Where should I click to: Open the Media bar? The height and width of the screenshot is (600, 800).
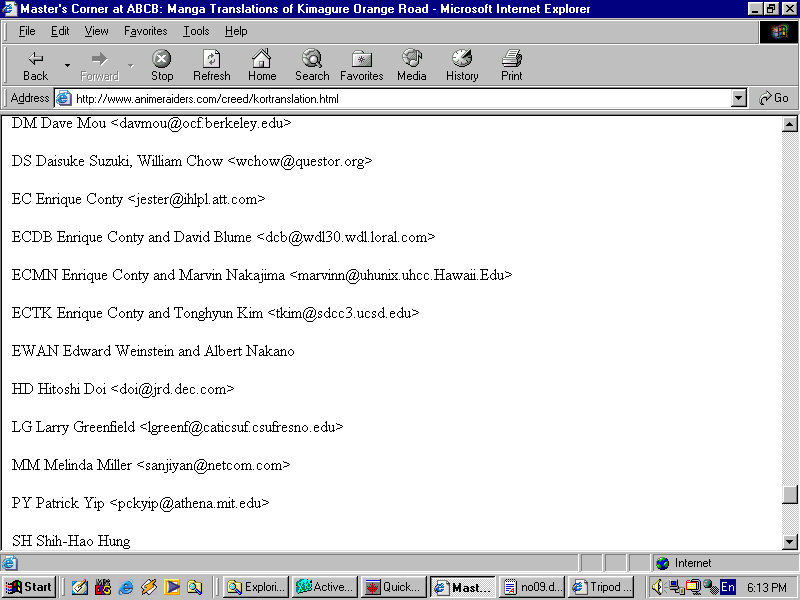[411, 65]
